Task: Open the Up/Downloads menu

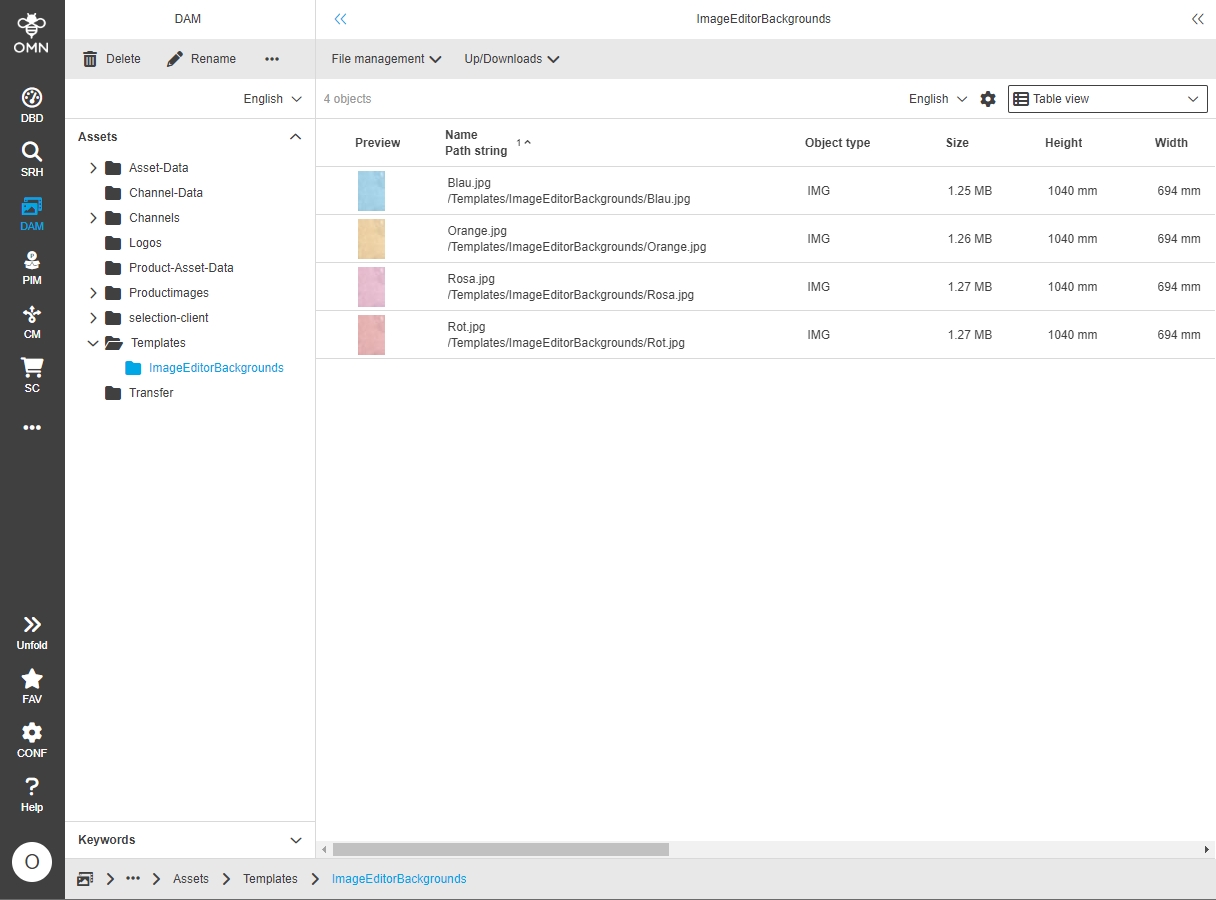Action: (511, 59)
